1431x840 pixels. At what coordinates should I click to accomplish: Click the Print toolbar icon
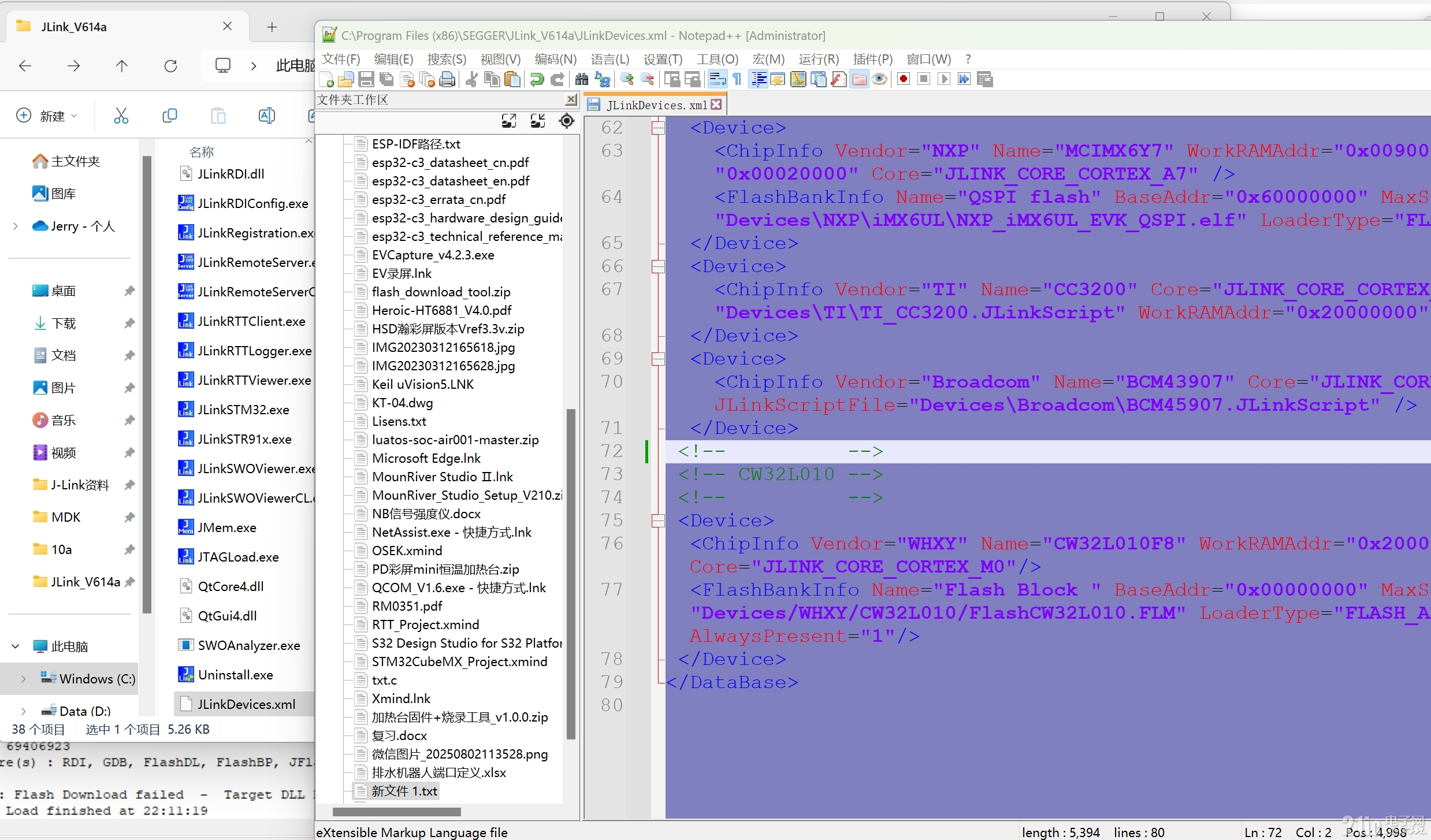[x=447, y=79]
